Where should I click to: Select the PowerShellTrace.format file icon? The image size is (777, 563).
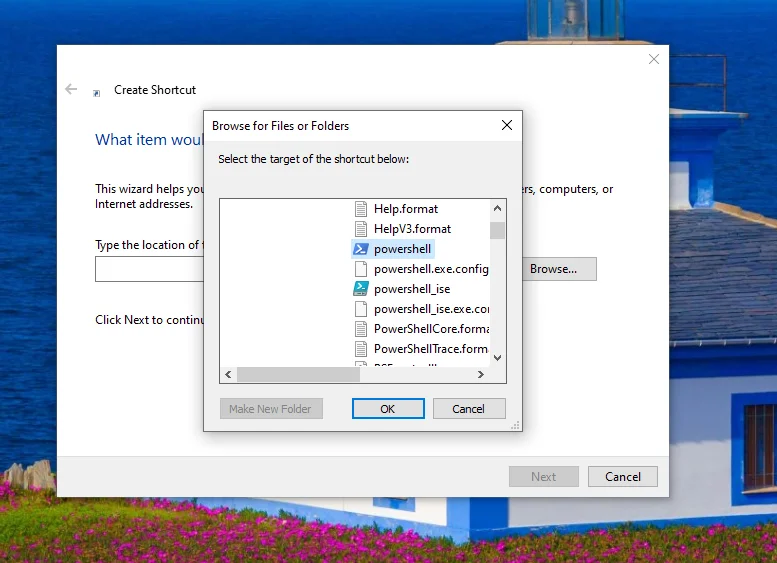pyautogui.click(x=361, y=349)
